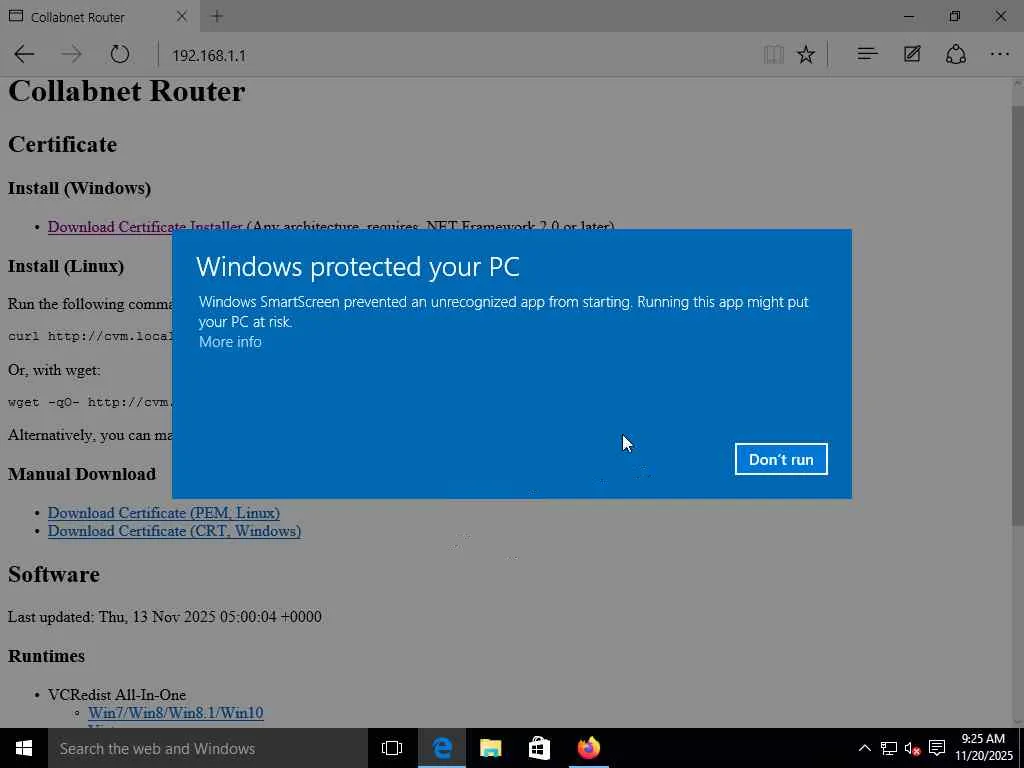Screen dimensions: 1024x768
Task: Open the Win7/Win8/Win8.1/Win10 VCRedist link
Action: [176, 712]
